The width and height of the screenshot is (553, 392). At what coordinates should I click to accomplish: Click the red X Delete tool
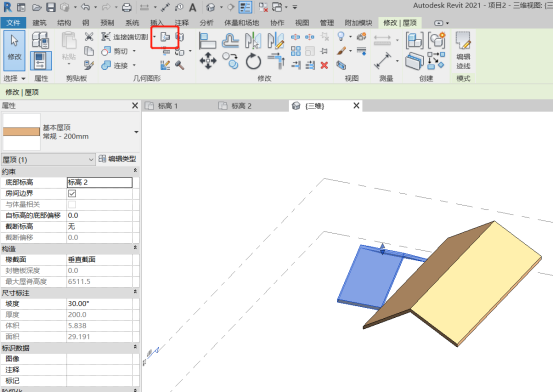pyautogui.click(x=324, y=65)
